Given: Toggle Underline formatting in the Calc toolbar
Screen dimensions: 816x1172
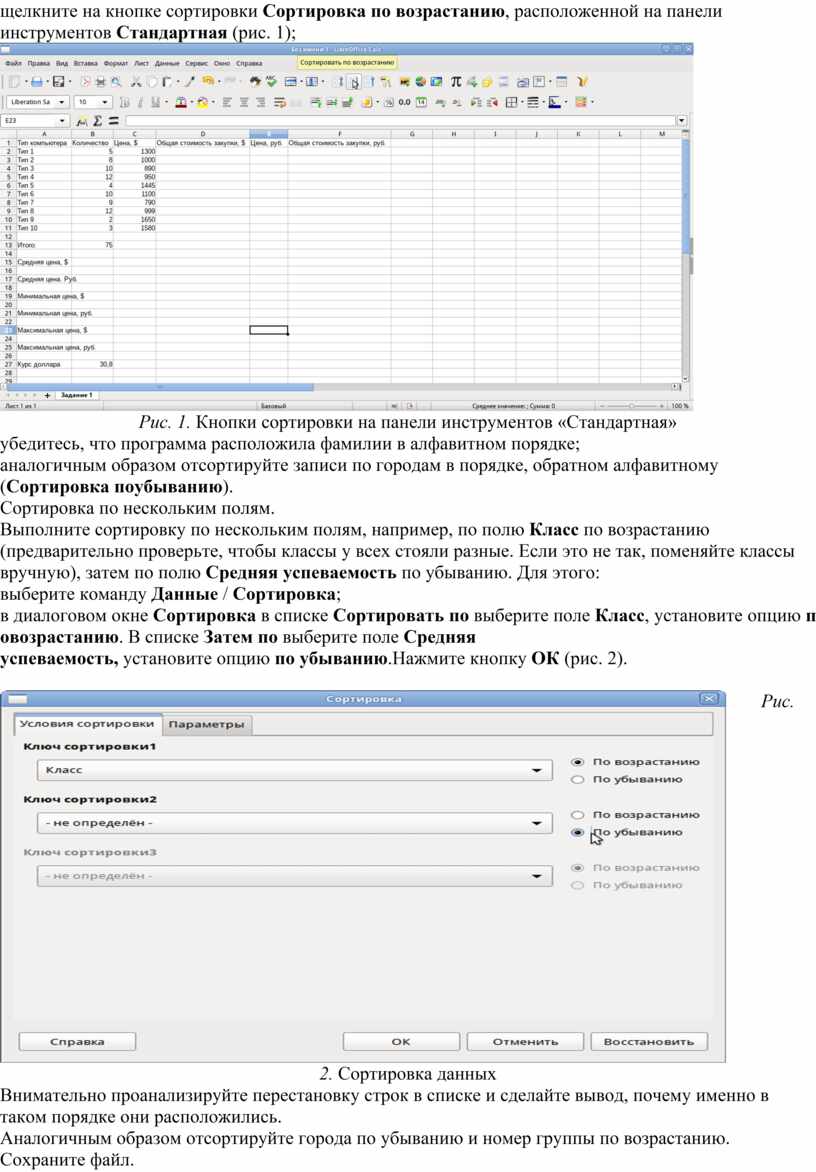Looking at the screenshot, I should tap(155, 102).
